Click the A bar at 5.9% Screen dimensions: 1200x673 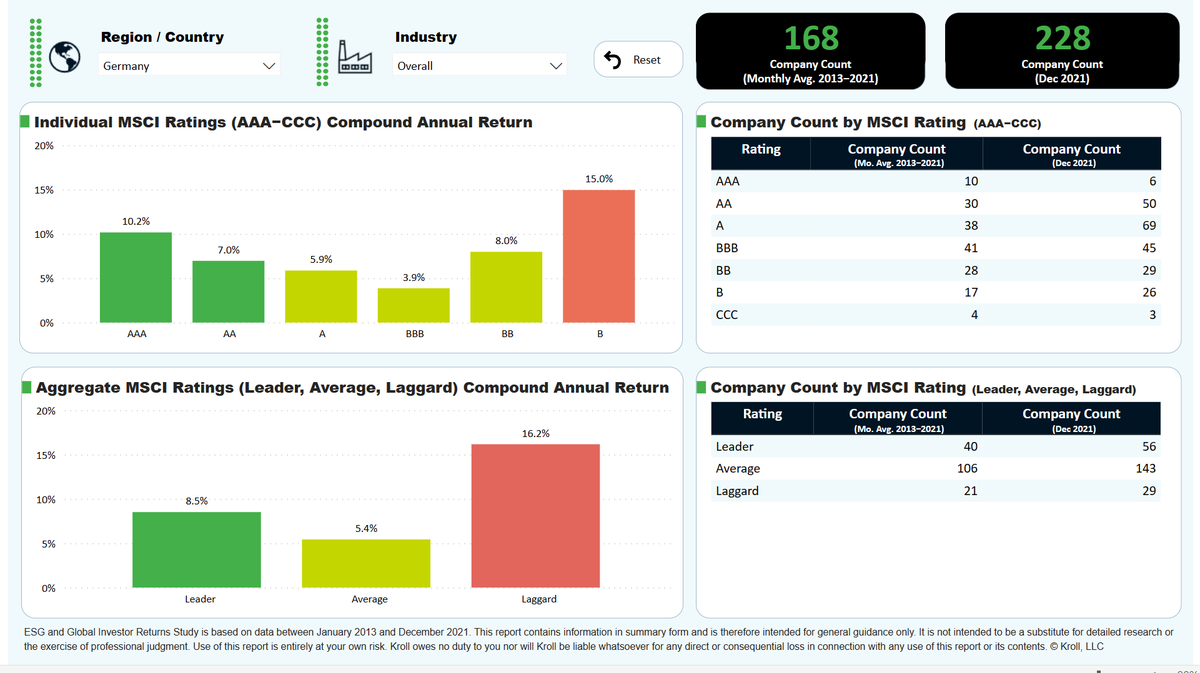click(x=321, y=297)
